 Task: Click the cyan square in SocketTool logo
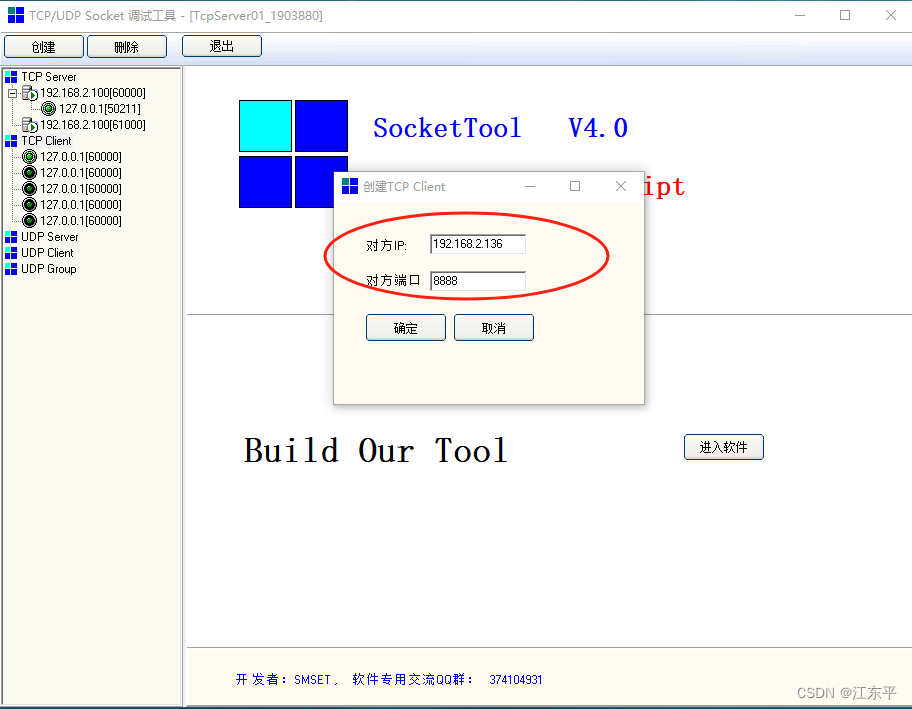[x=265, y=125]
